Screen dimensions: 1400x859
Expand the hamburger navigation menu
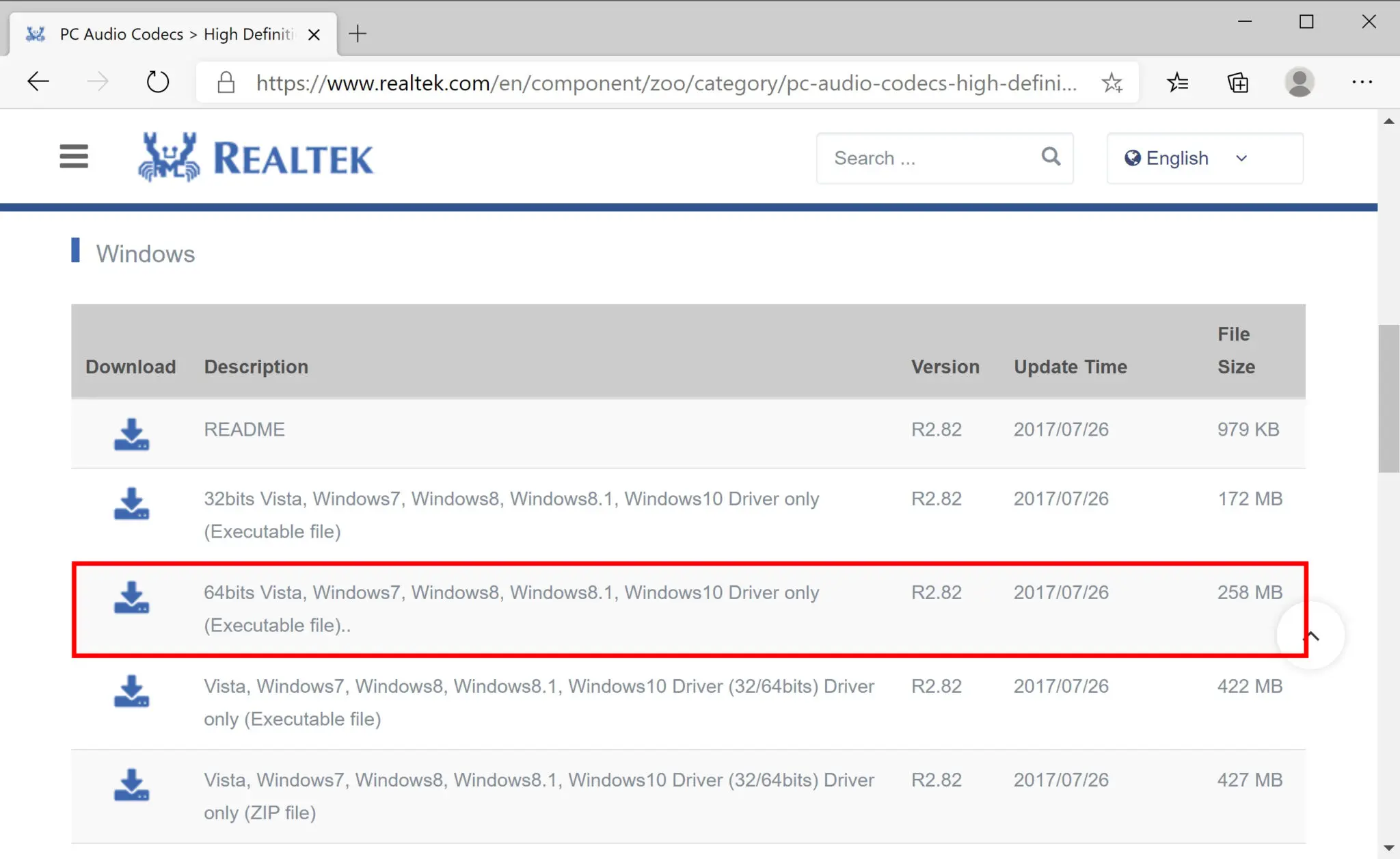click(x=74, y=156)
